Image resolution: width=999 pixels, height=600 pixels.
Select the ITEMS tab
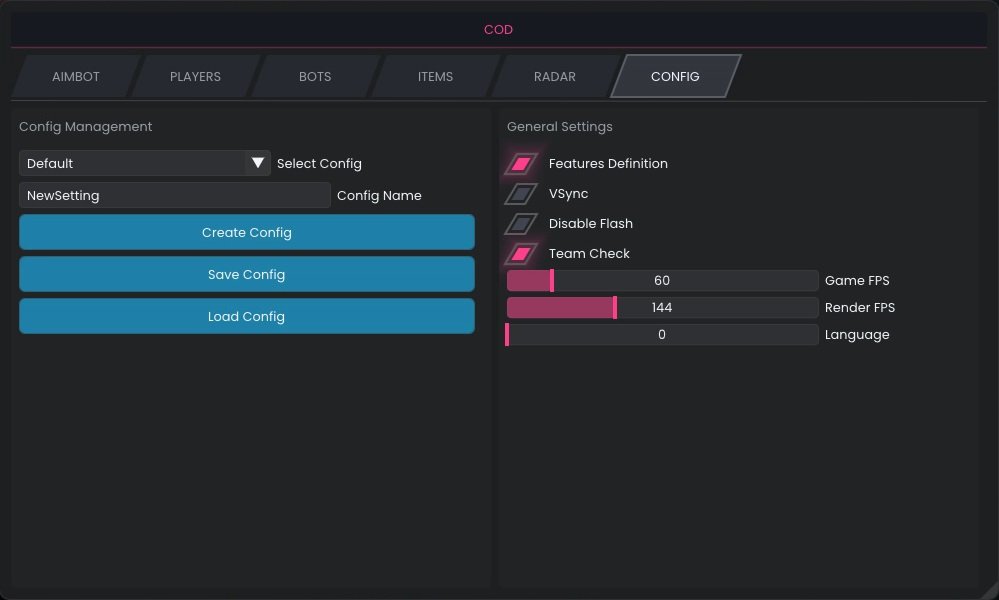tap(435, 77)
